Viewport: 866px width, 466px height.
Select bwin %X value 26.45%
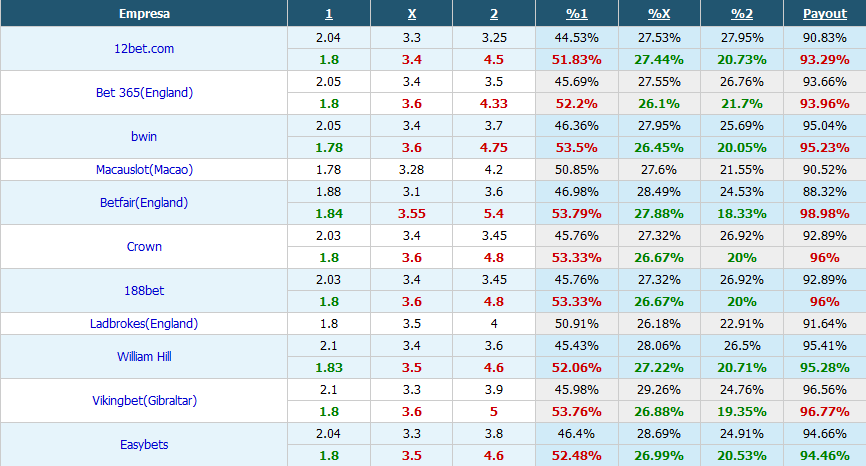pos(659,148)
